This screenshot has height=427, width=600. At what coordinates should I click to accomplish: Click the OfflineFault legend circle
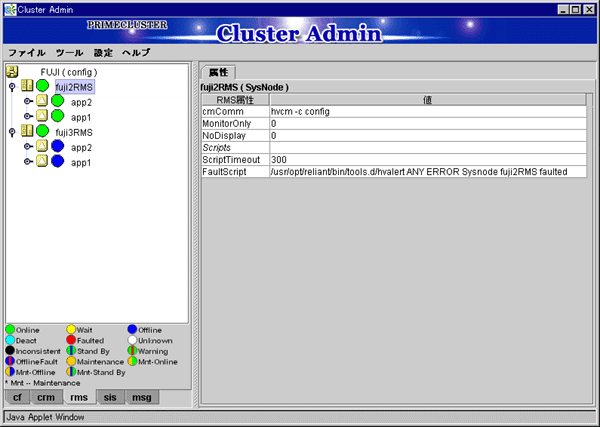coord(10,361)
